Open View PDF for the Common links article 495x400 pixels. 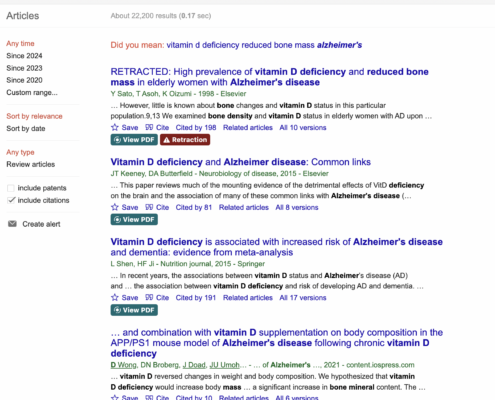[134, 219]
